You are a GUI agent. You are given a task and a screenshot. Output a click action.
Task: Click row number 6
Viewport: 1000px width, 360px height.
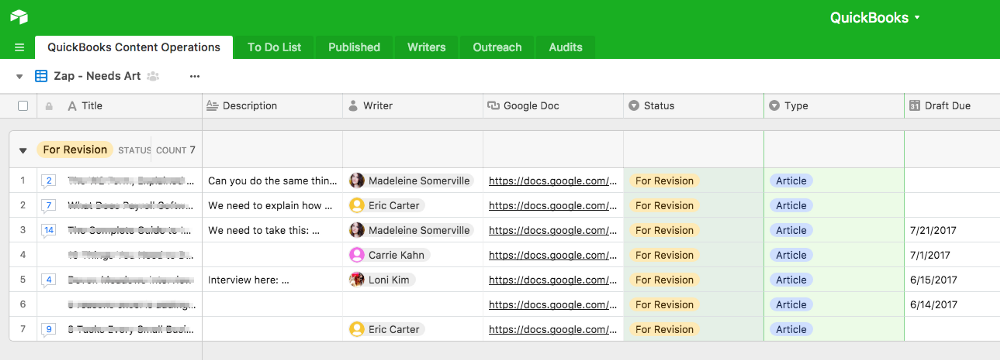(x=23, y=304)
